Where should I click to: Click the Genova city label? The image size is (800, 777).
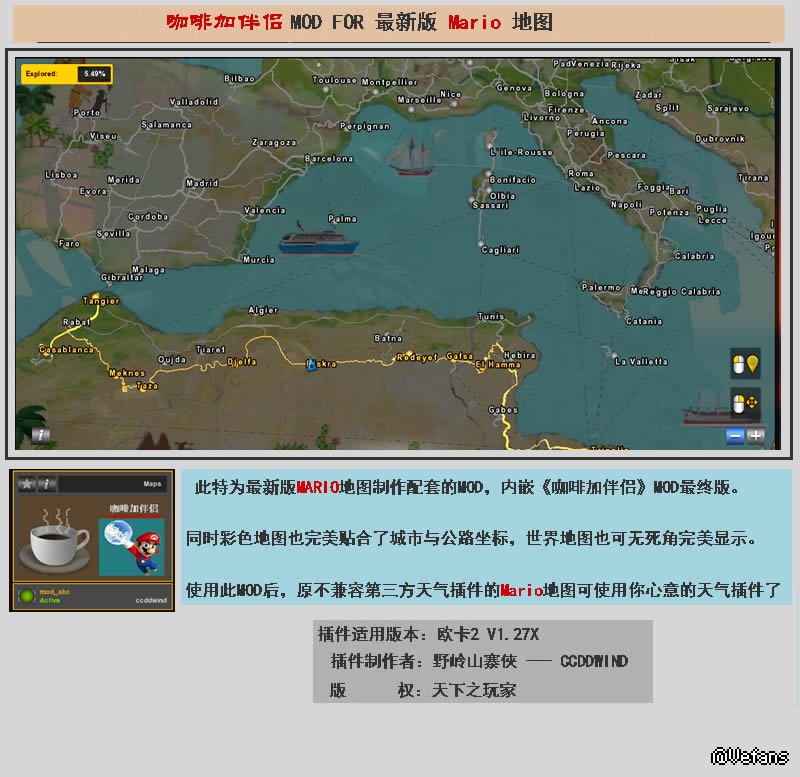pyautogui.click(x=514, y=88)
